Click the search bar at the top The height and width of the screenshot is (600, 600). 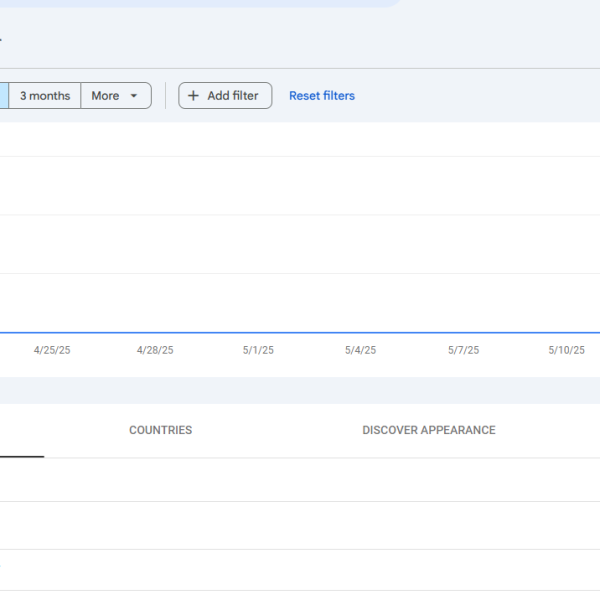point(200,3)
